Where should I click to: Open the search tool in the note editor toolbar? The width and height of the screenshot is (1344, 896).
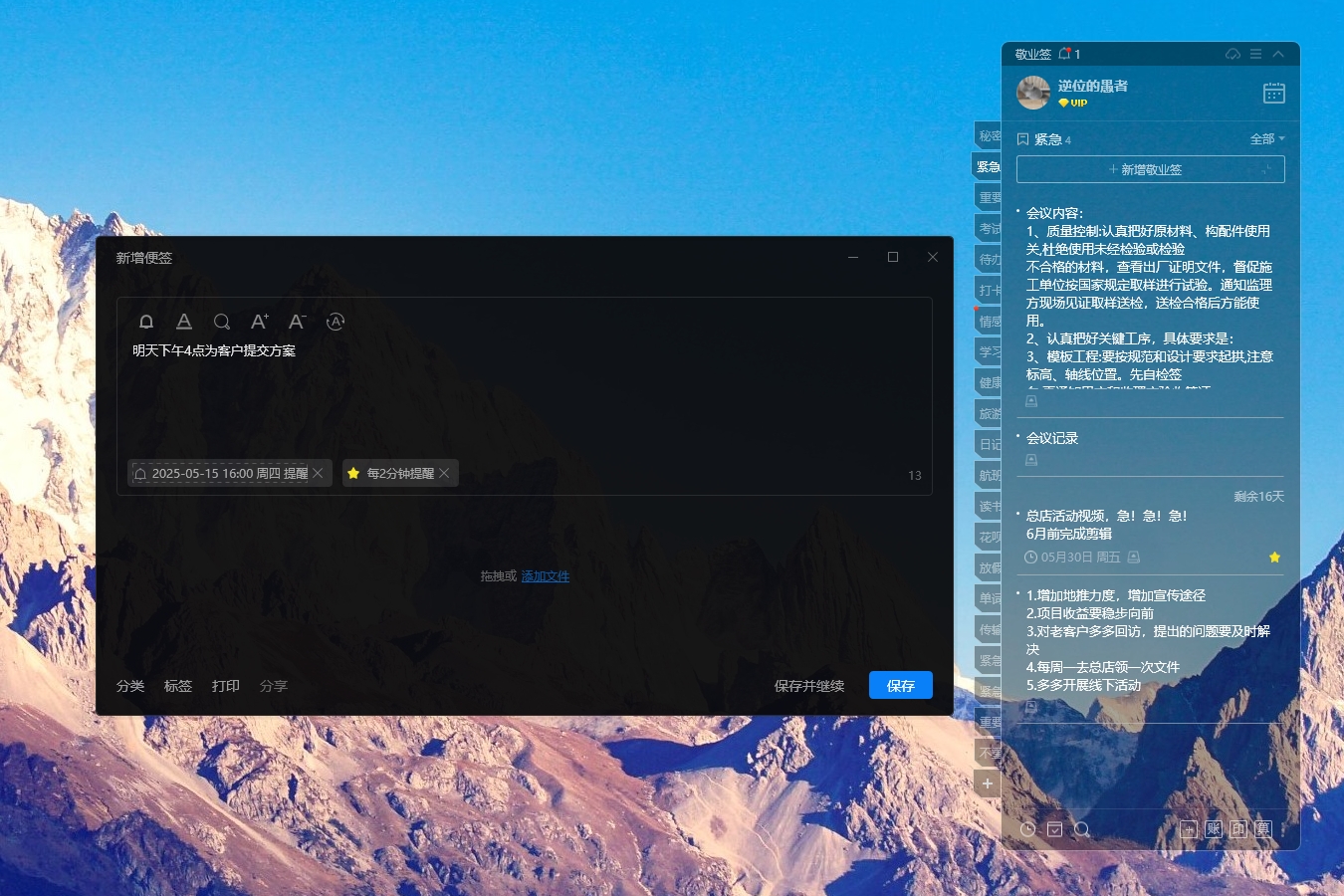(222, 322)
